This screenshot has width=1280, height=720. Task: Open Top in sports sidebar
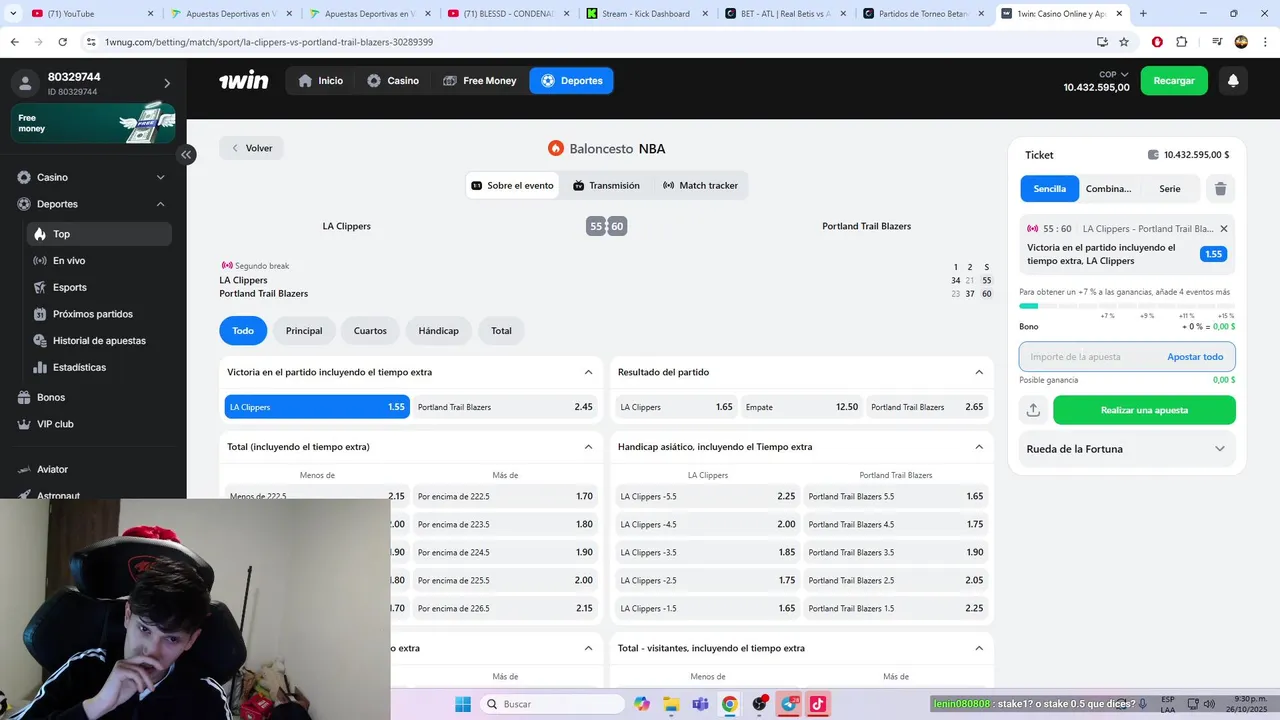[x=99, y=234]
